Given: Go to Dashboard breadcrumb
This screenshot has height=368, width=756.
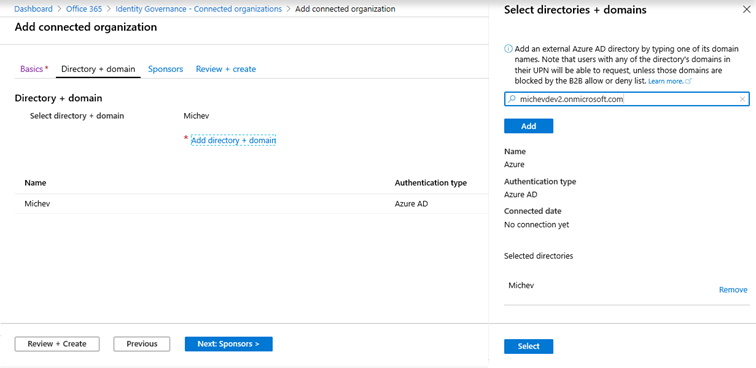Looking at the screenshot, I should tap(33, 9).
